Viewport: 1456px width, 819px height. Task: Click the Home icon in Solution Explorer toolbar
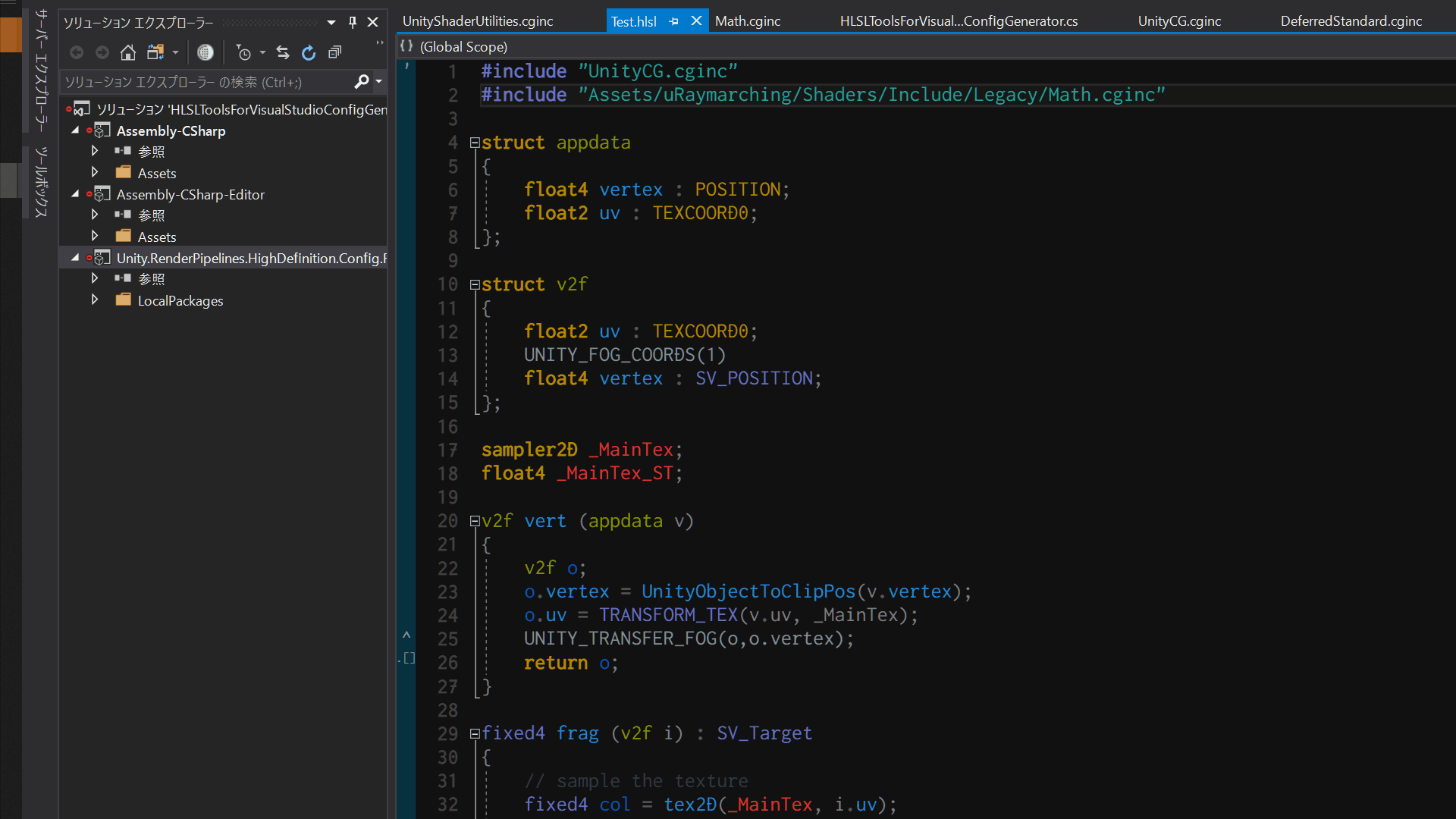coord(127,52)
